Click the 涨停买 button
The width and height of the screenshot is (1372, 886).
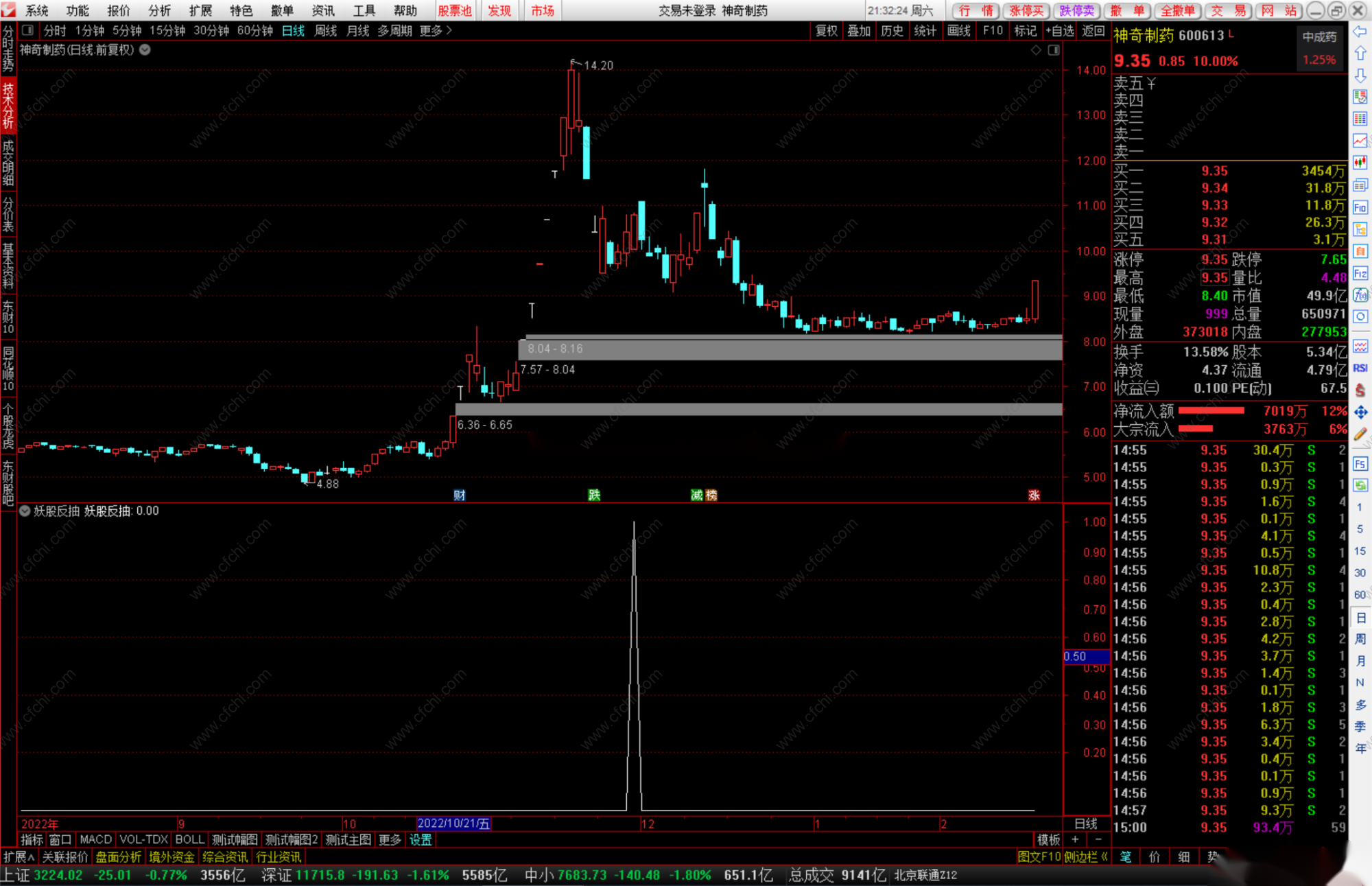click(x=1026, y=10)
